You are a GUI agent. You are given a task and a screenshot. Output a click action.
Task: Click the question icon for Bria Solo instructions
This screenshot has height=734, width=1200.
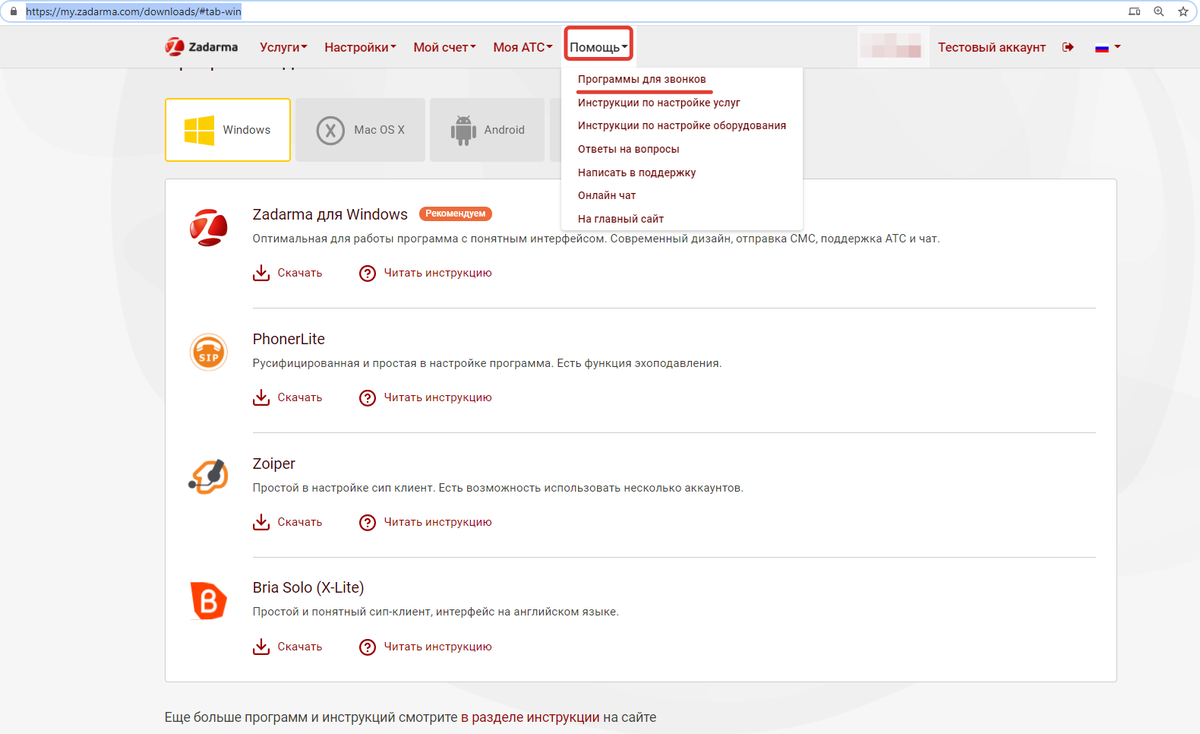click(x=367, y=647)
